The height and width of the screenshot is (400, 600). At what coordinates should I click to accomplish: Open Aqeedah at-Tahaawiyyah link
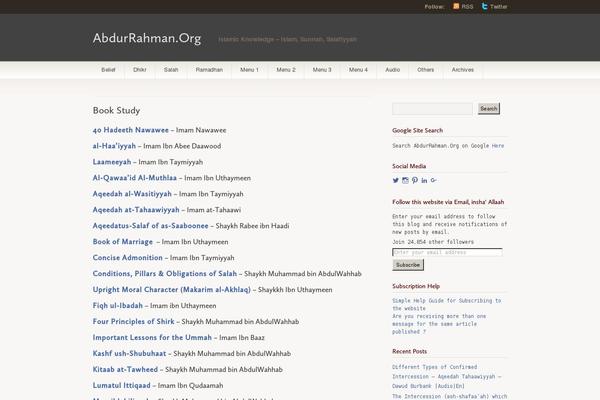136,210
